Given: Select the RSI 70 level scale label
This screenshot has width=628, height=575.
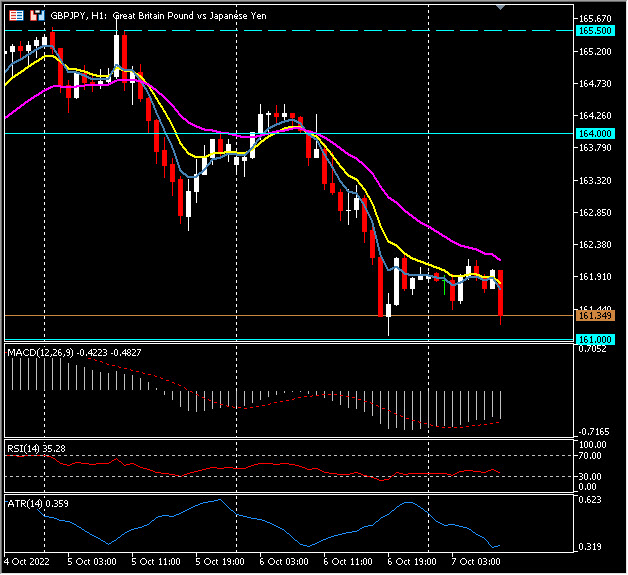Looking at the screenshot, I should pos(588,456).
